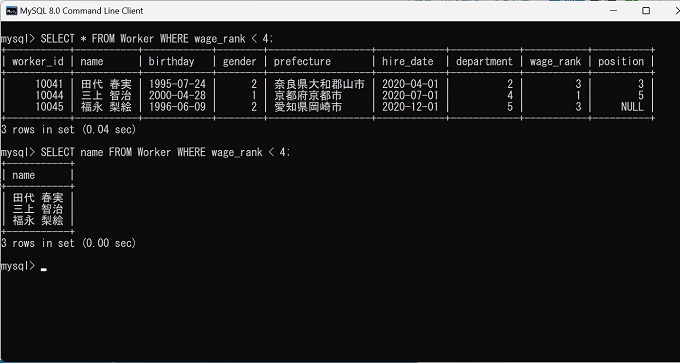The width and height of the screenshot is (680, 363).
Task: Click the MySQL window icon in title bar
Action: (x=11, y=10)
